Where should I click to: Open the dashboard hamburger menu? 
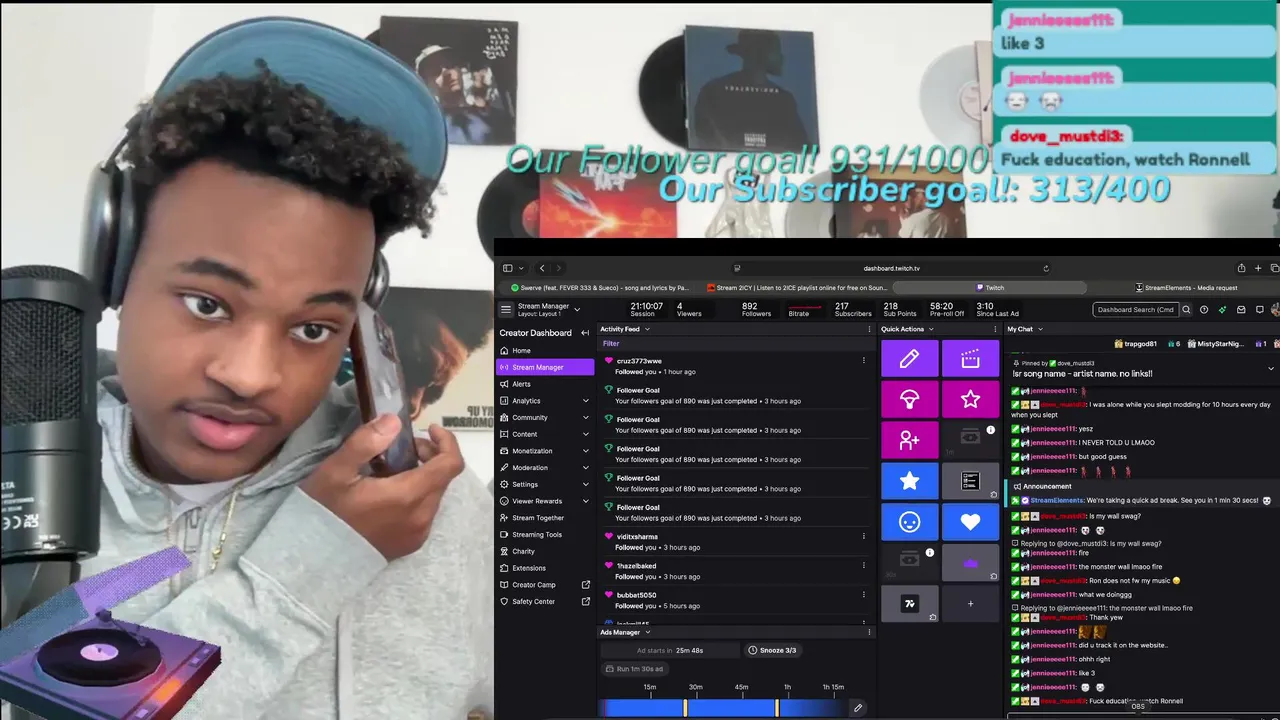point(506,310)
